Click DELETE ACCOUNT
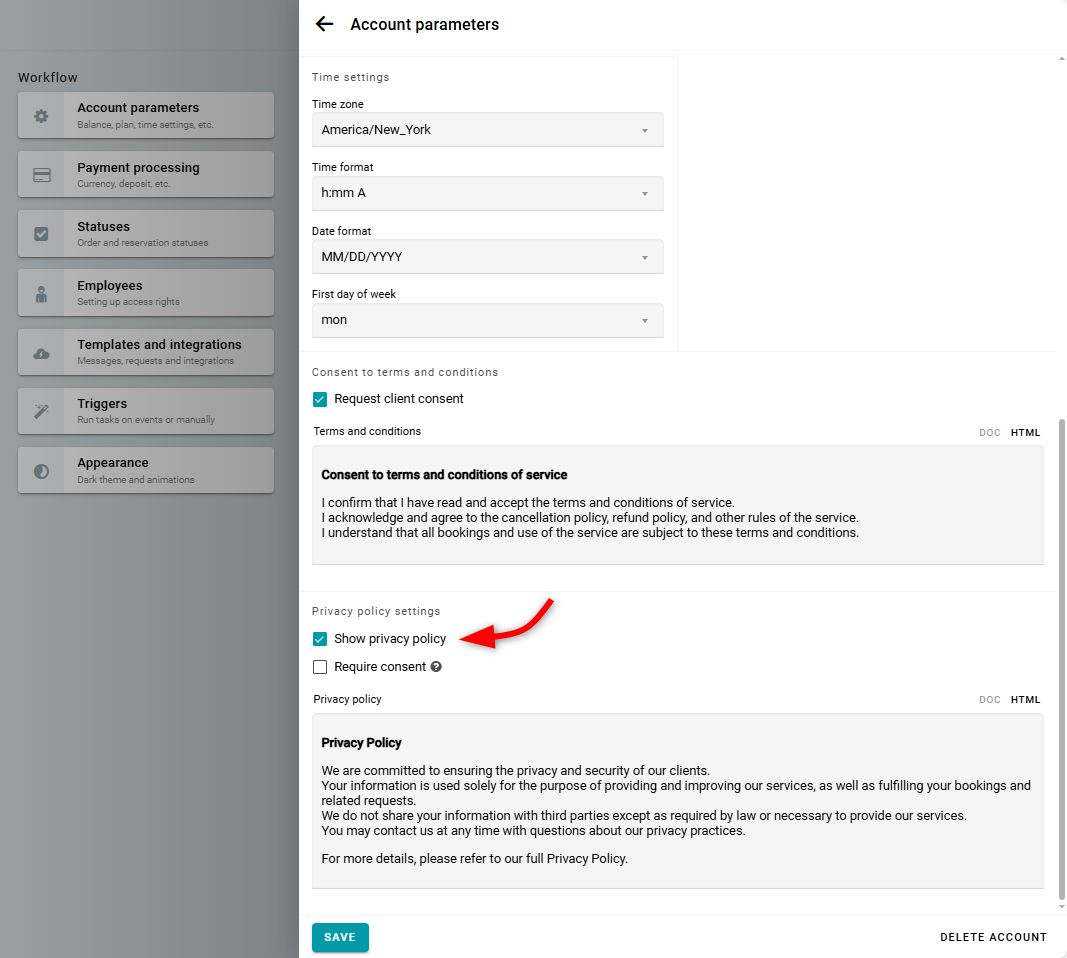Screen dimensions: 1067x958 pos(993,937)
